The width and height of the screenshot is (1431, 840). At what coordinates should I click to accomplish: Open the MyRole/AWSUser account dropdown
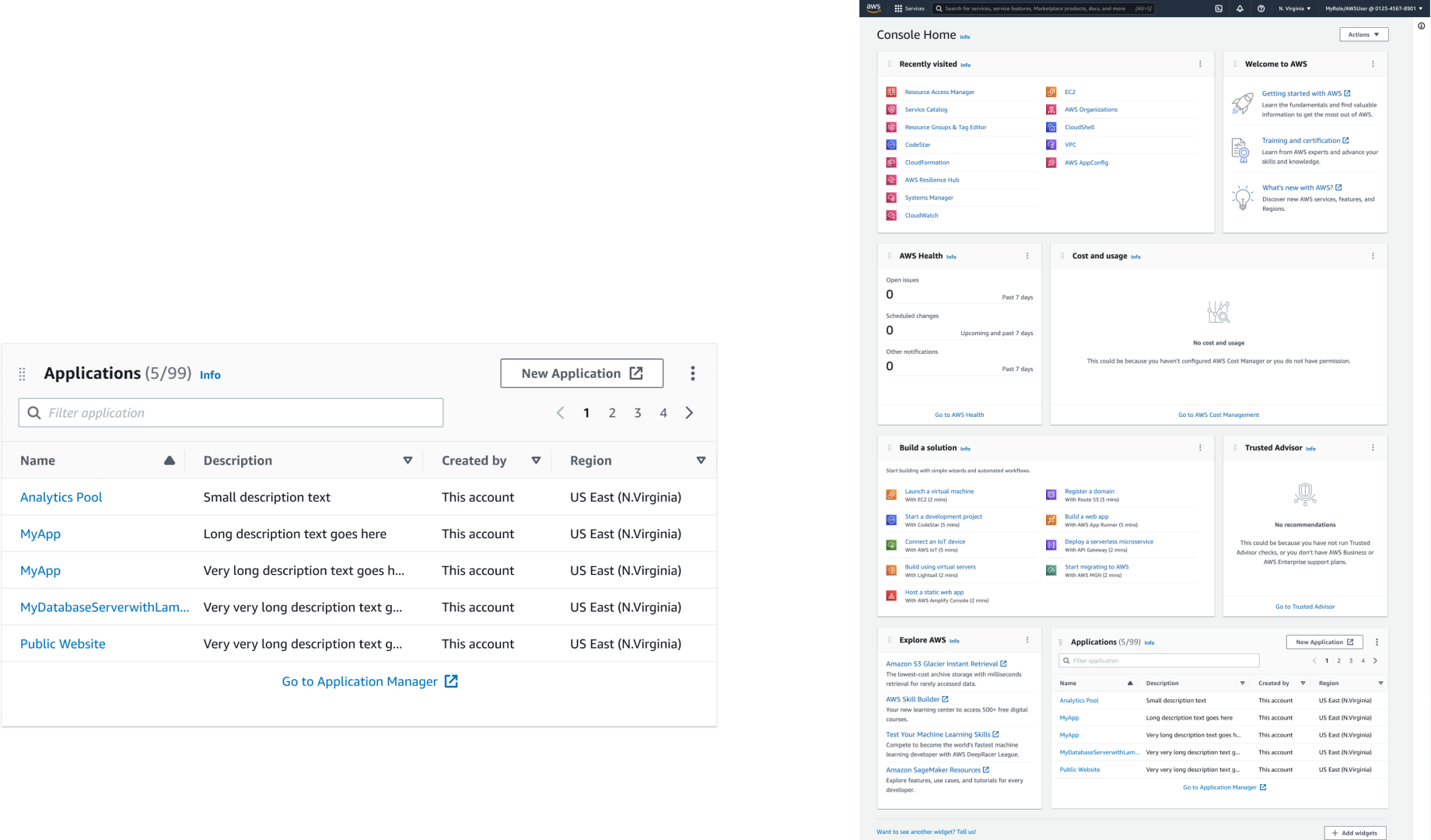pos(1373,9)
